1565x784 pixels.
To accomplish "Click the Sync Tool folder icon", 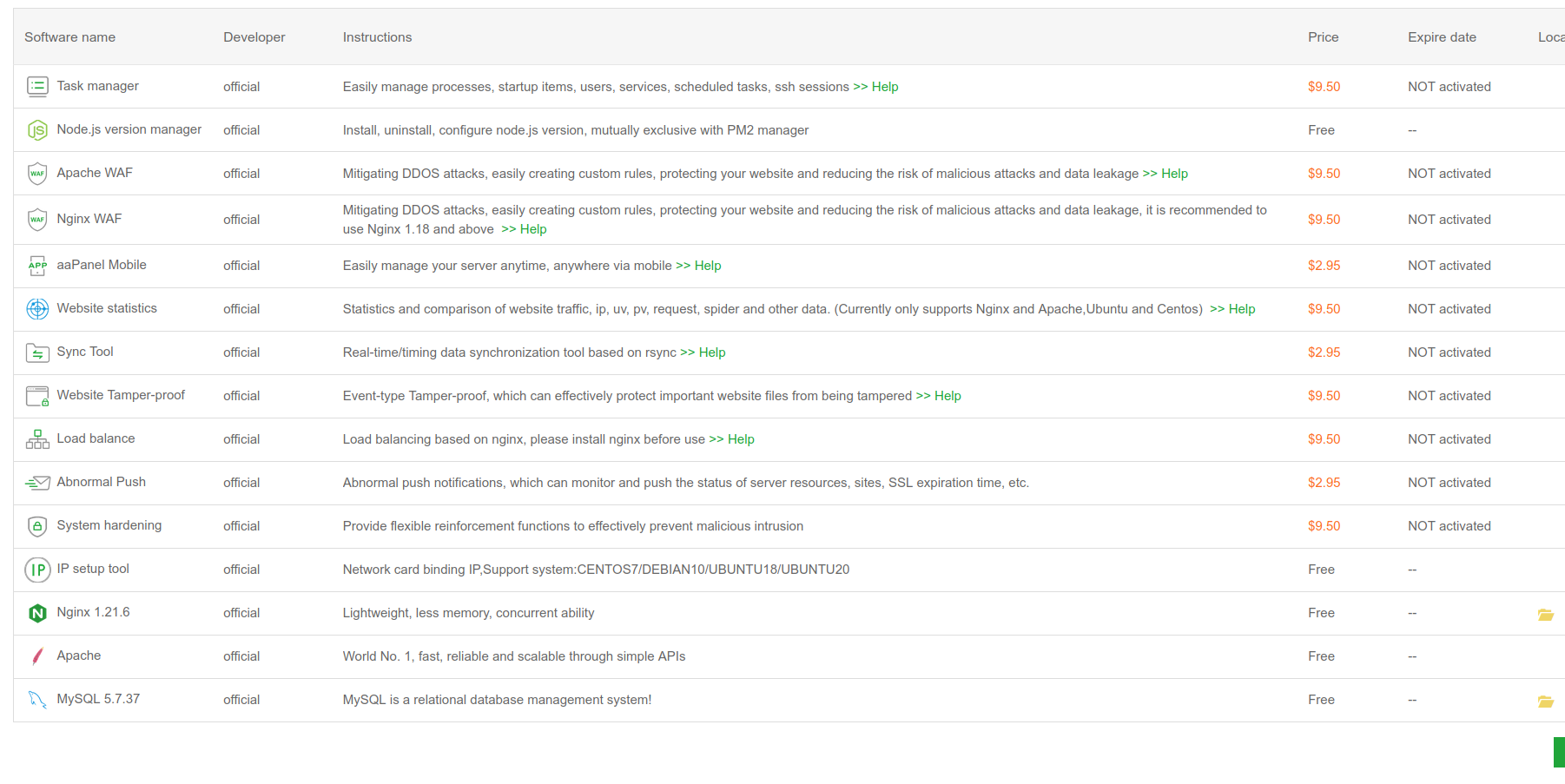I will coord(37,352).
